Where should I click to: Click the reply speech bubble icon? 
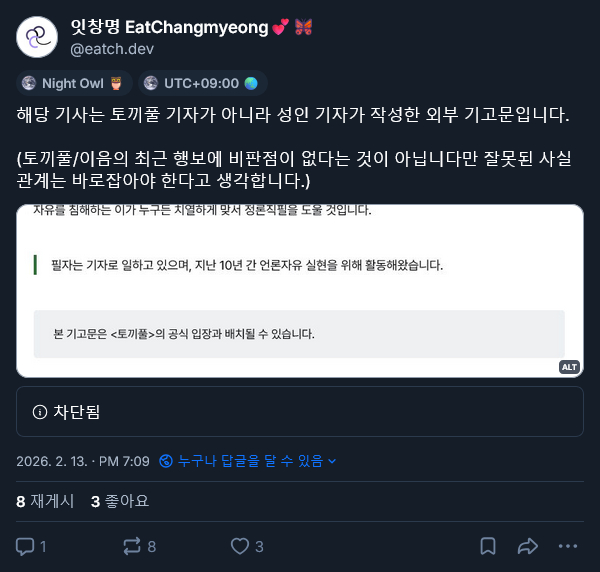tap(26, 546)
